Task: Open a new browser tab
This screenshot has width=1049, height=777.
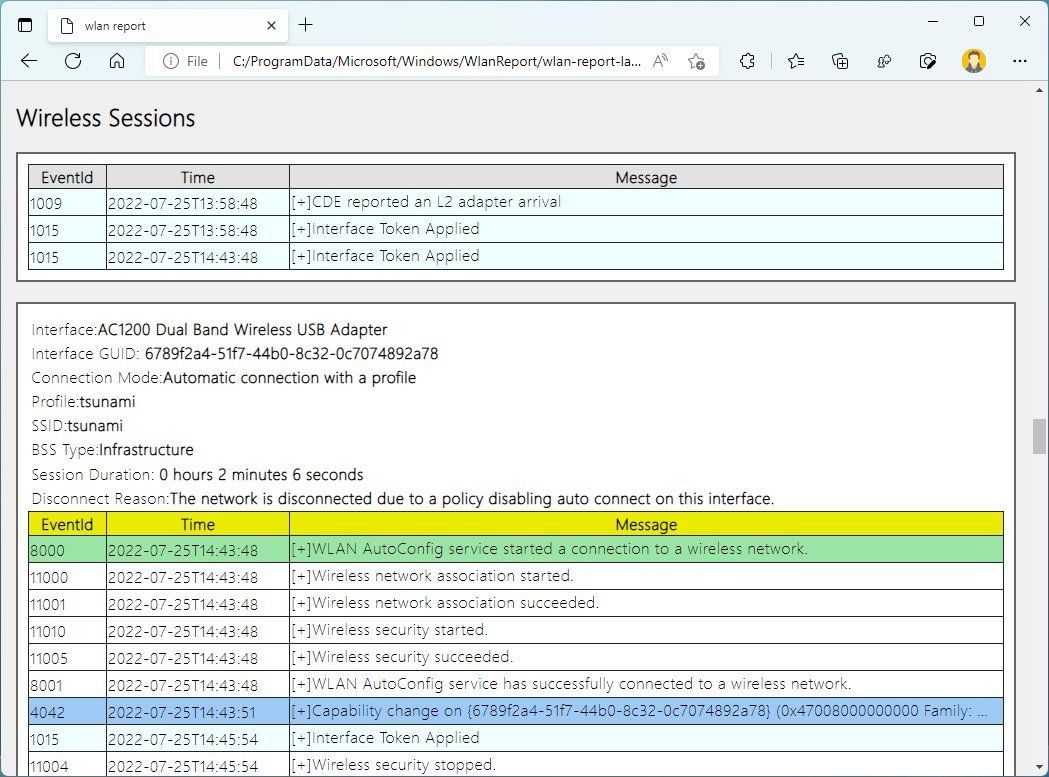Action: coord(306,24)
